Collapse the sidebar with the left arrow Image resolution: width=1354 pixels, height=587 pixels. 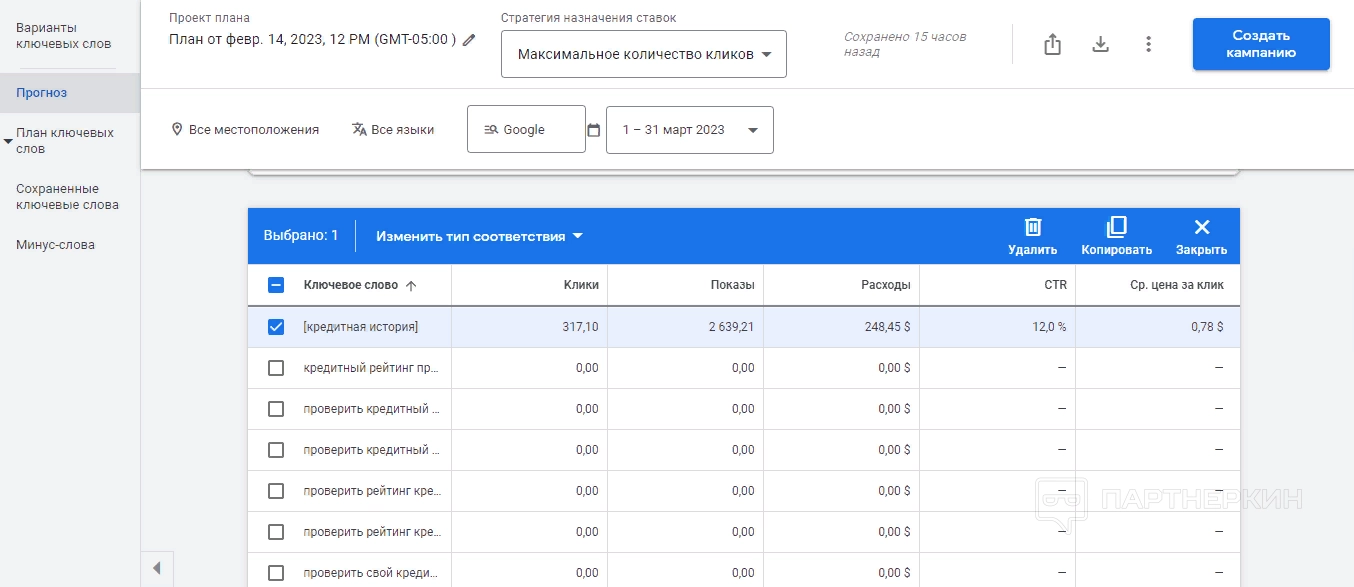point(157,568)
